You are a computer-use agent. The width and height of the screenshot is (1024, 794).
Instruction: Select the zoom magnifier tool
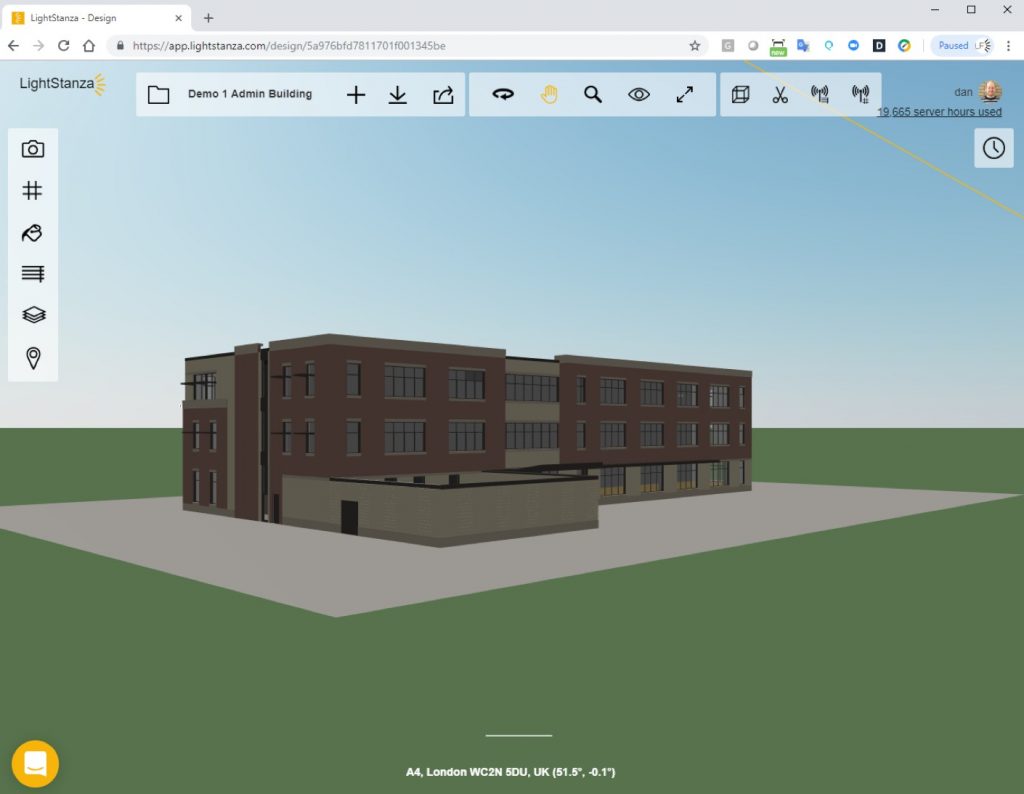(593, 95)
